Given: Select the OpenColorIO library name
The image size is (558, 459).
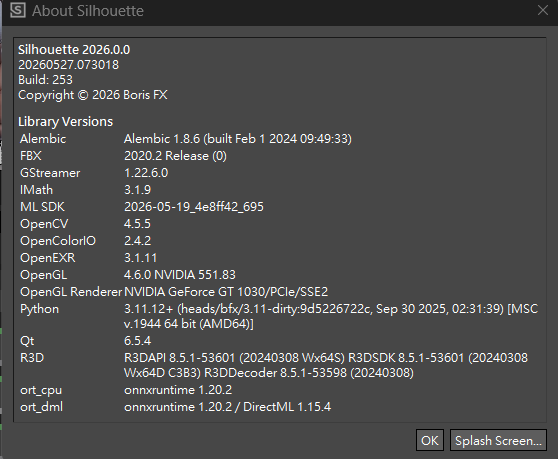Looking at the screenshot, I should tap(58, 241).
